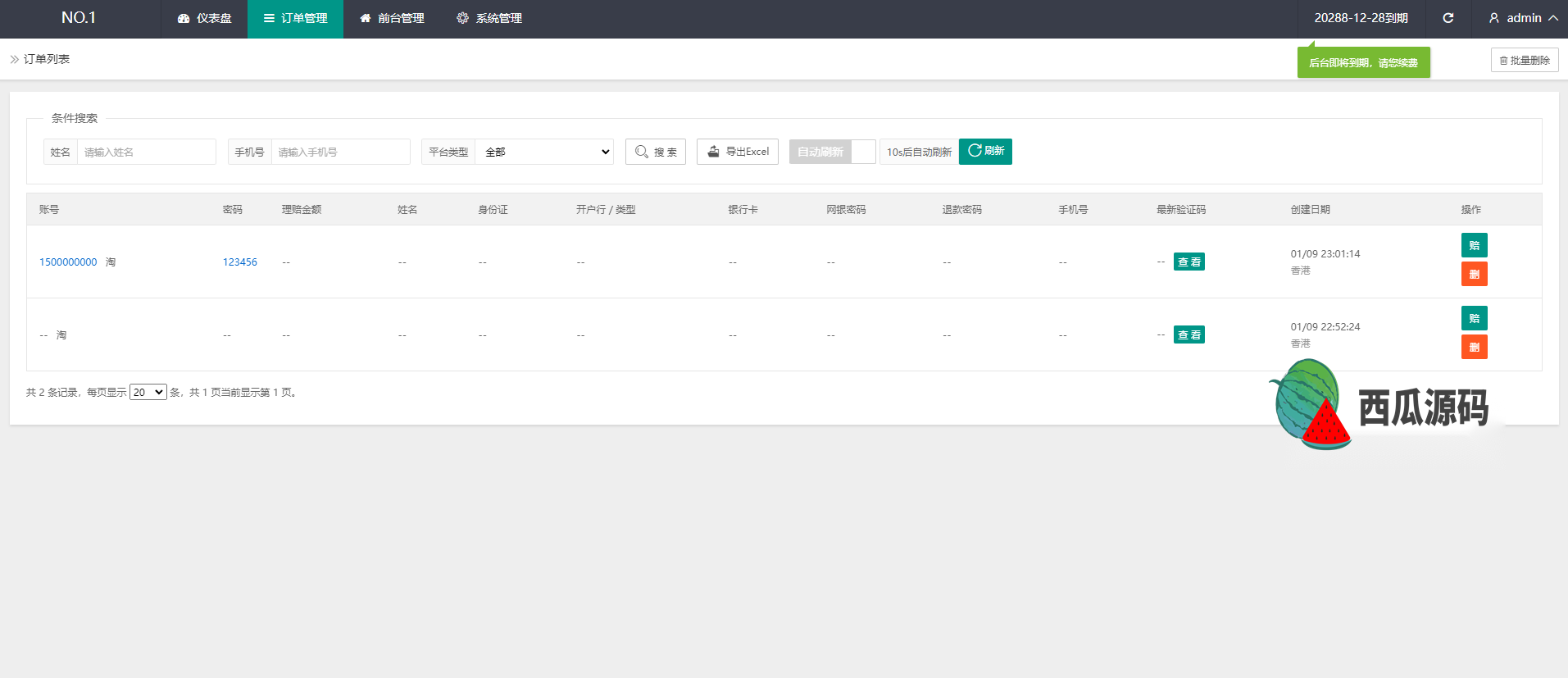Image resolution: width=1568 pixels, height=678 pixels.
Task: Click the orange 删 delete icon in second row
Action: (1474, 347)
